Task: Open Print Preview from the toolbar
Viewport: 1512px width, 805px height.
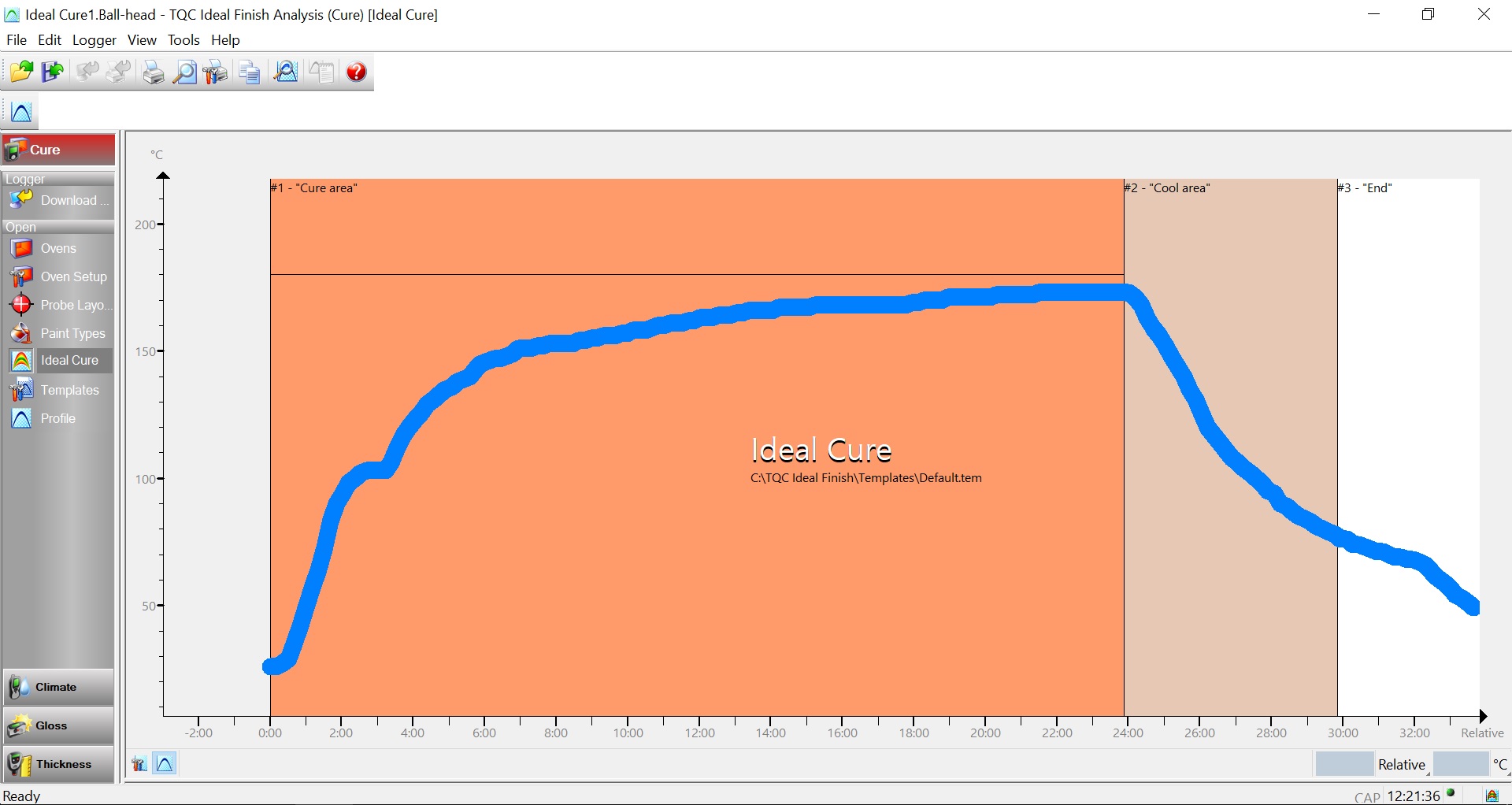Action: [x=184, y=72]
